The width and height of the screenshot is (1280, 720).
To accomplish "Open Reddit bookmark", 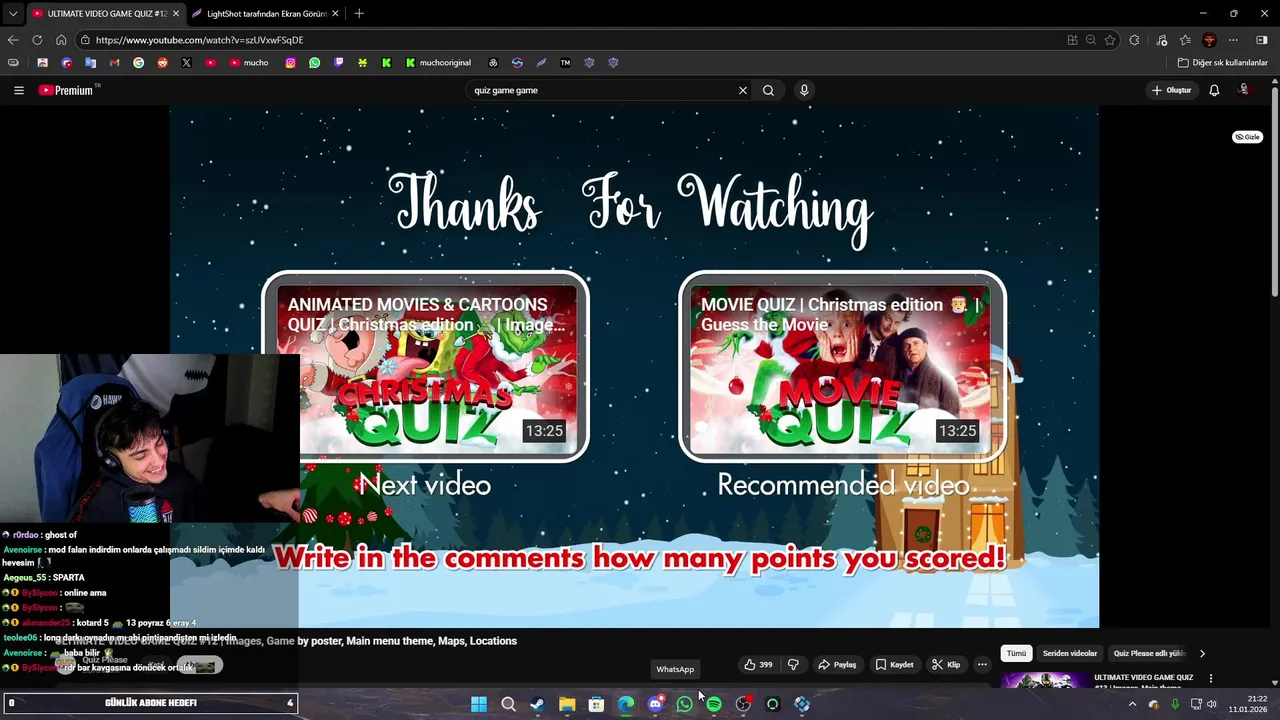I will (162, 63).
